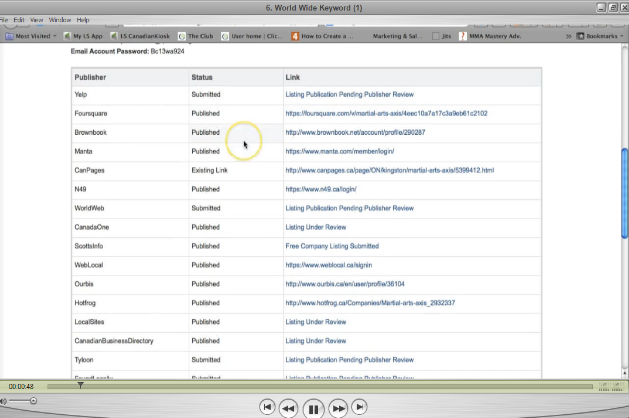This screenshot has height=418, width=629.
Task: Open the Bookmarks dropdown menu
Action: pos(600,36)
